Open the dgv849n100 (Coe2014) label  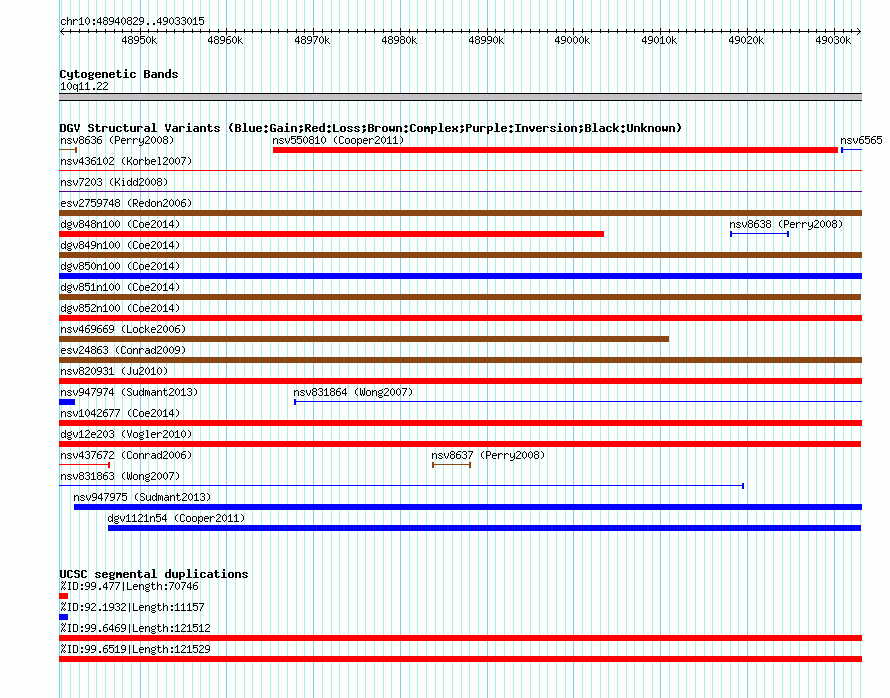point(120,245)
